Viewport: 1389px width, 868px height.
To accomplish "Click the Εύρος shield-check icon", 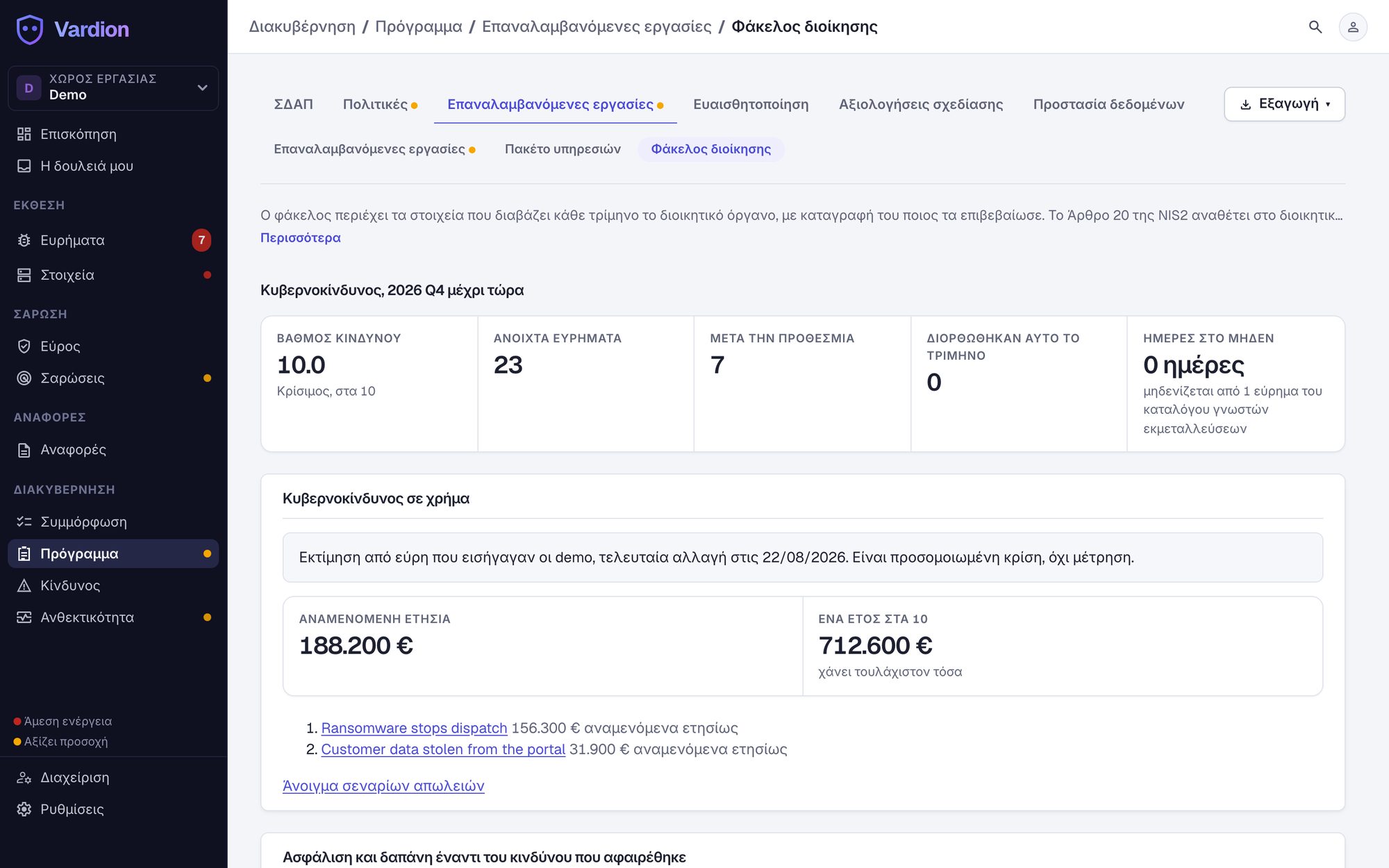I will point(24,346).
